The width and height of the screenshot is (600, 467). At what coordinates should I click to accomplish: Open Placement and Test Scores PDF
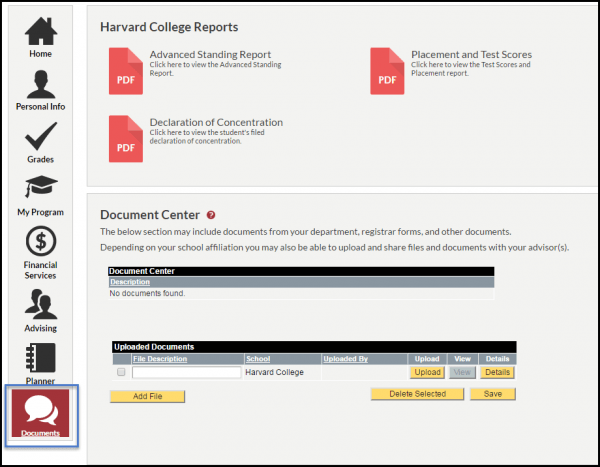(387, 70)
